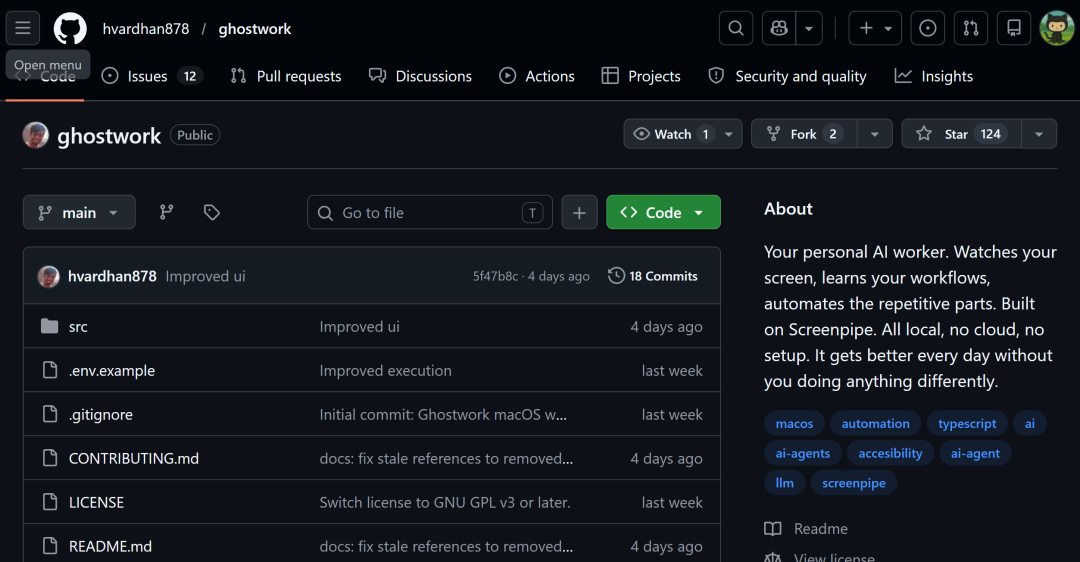Click the src folder icon

click(50, 326)
